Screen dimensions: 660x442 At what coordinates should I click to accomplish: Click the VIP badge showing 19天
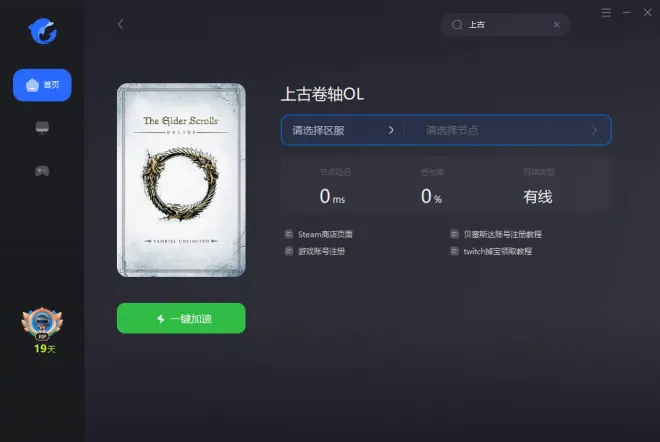[x=43, y=330]
